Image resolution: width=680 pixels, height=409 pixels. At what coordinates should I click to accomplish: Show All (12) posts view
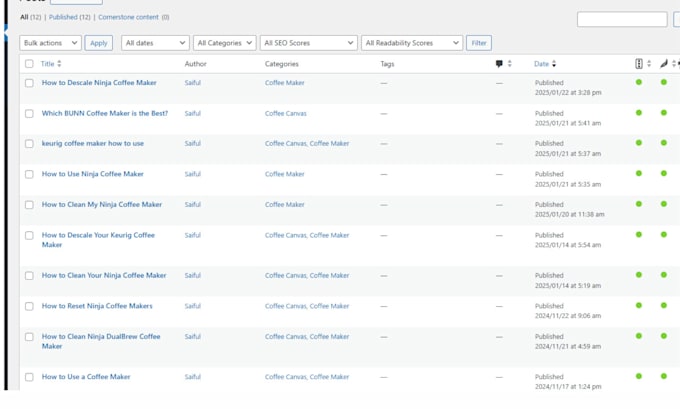pyautogui.click(x=30, y=17)
